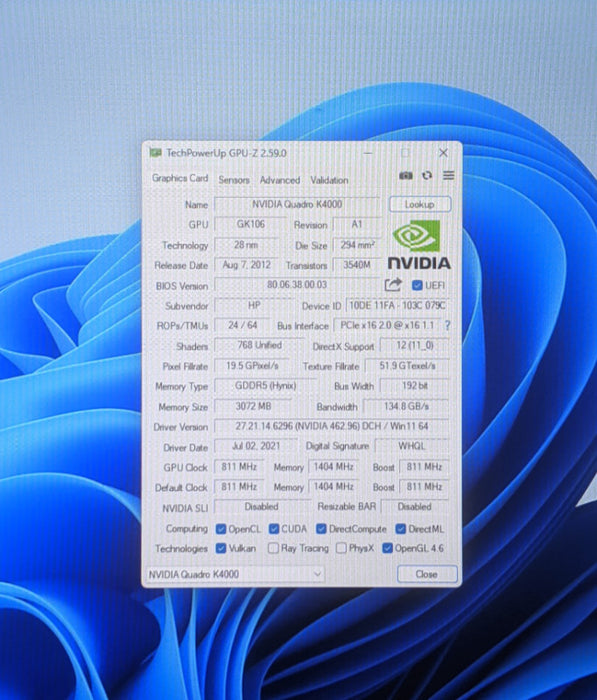Click the Texture Fillrate value 51.9 GTexel/s

407,366
